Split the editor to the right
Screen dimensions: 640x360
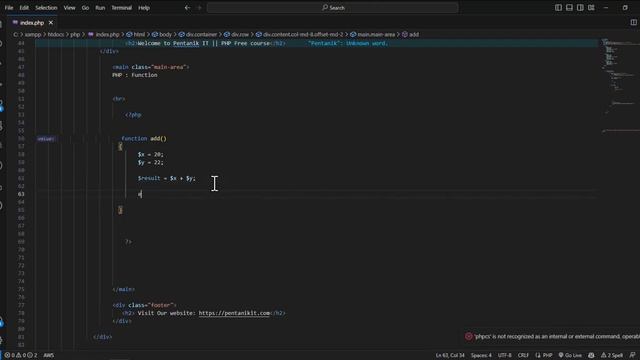click(633, 22)
